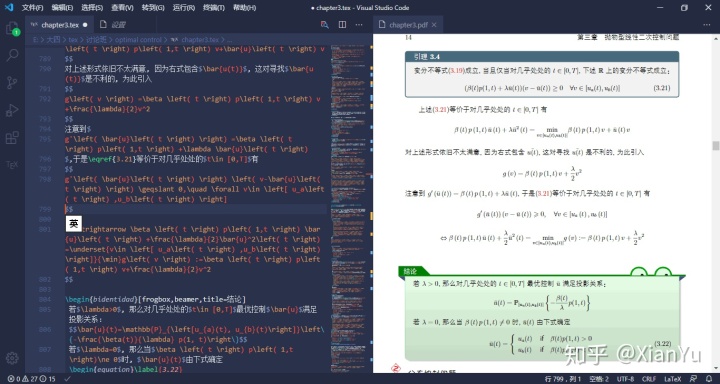
Task: Select the 'optimal control' breadcrumb
Action: [138, 40]
